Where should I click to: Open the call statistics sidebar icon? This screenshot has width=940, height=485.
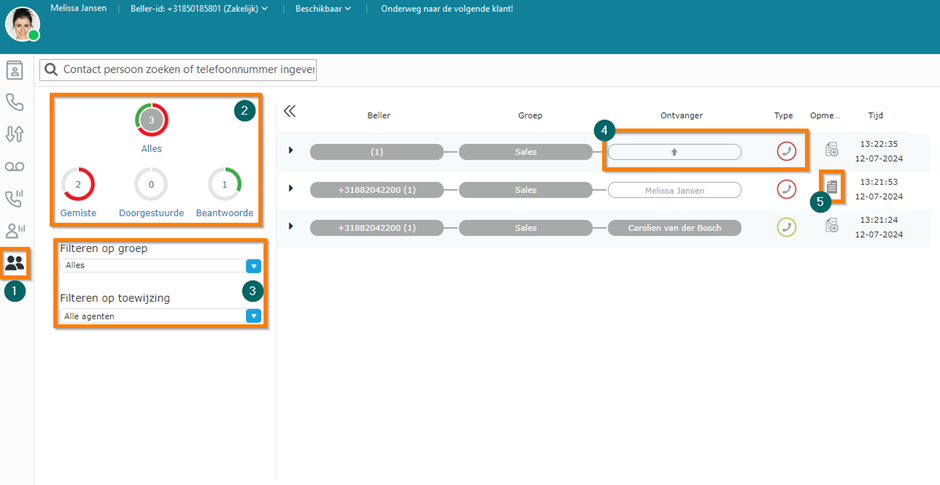coord(14,199)
